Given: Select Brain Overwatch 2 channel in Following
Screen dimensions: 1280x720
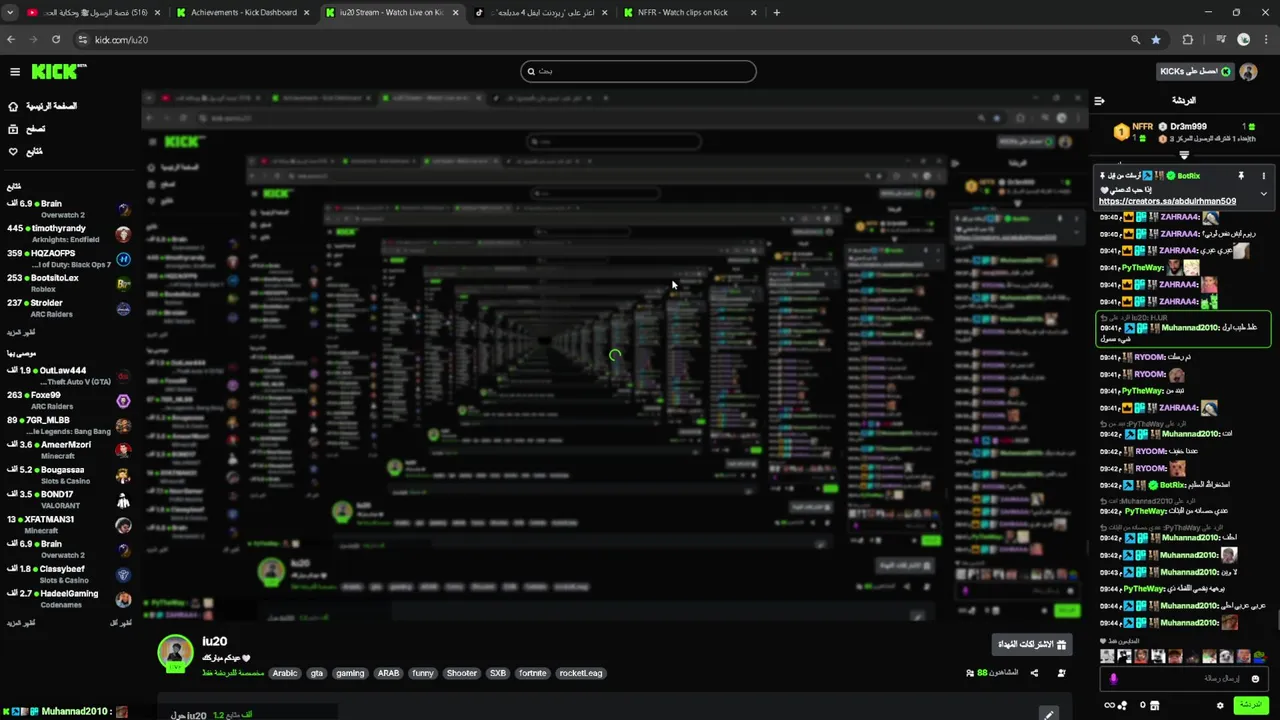Looking at the screenshot, I should (68, 209).
